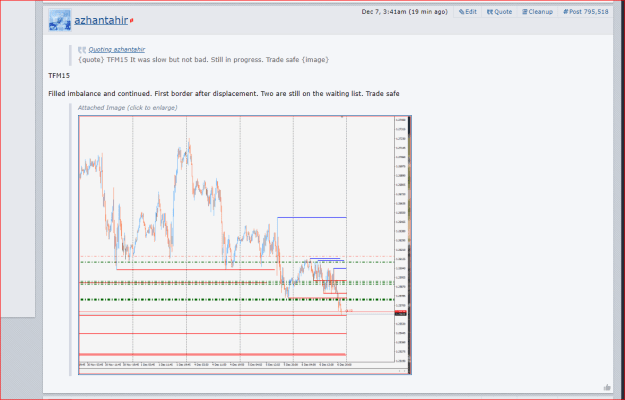This screenshot has height=400, width=625.
Task: Click 'Filled imbalance and continued' sentence
Action: click(x=224, y=94)
